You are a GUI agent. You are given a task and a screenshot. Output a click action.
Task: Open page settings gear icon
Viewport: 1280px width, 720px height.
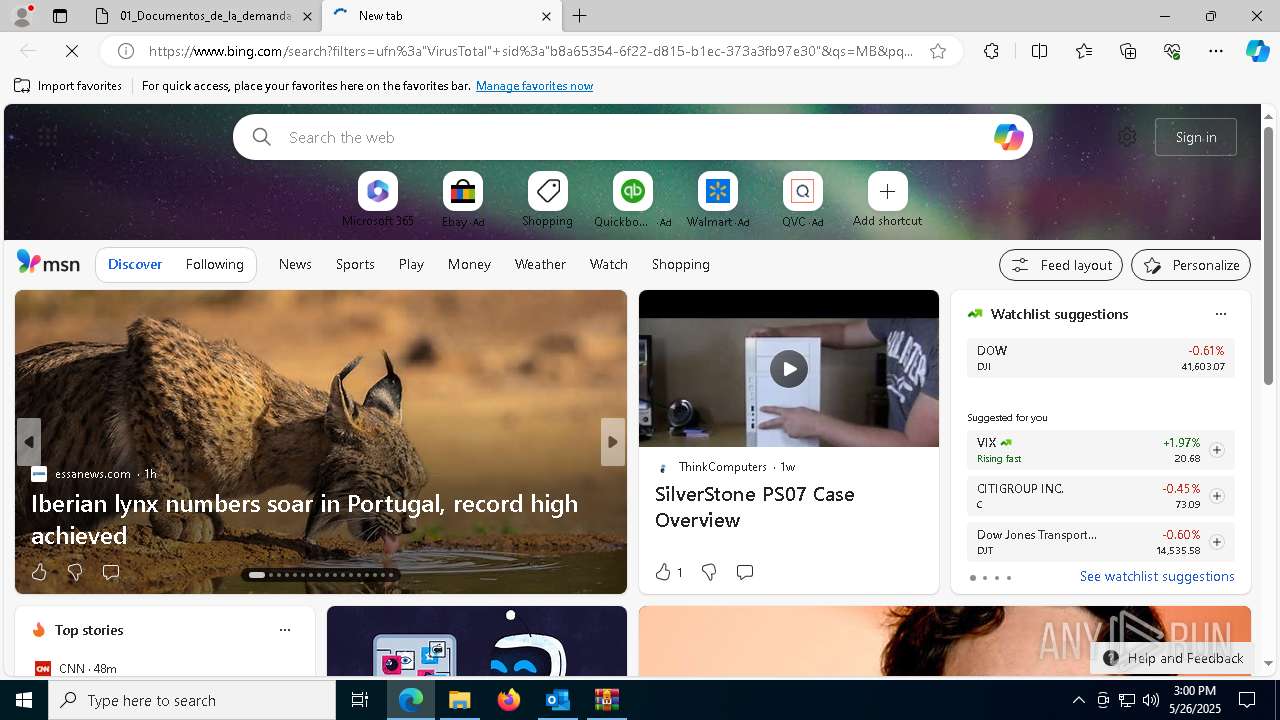(1127, 137)
